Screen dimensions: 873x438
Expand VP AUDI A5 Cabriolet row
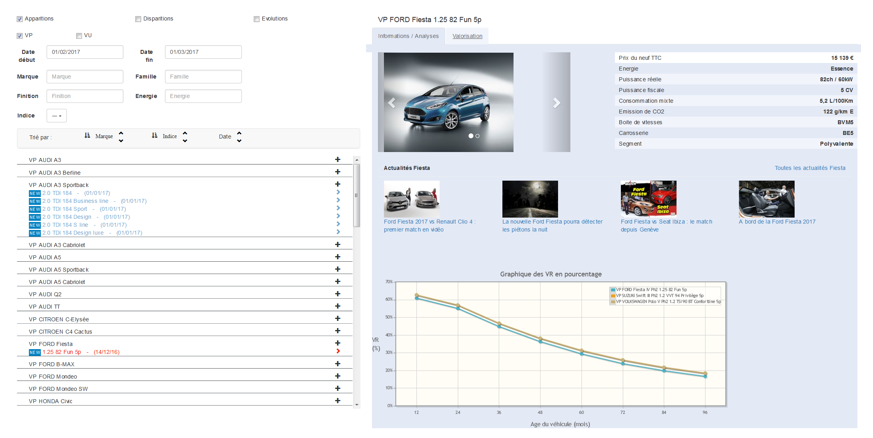pos(337,282)
